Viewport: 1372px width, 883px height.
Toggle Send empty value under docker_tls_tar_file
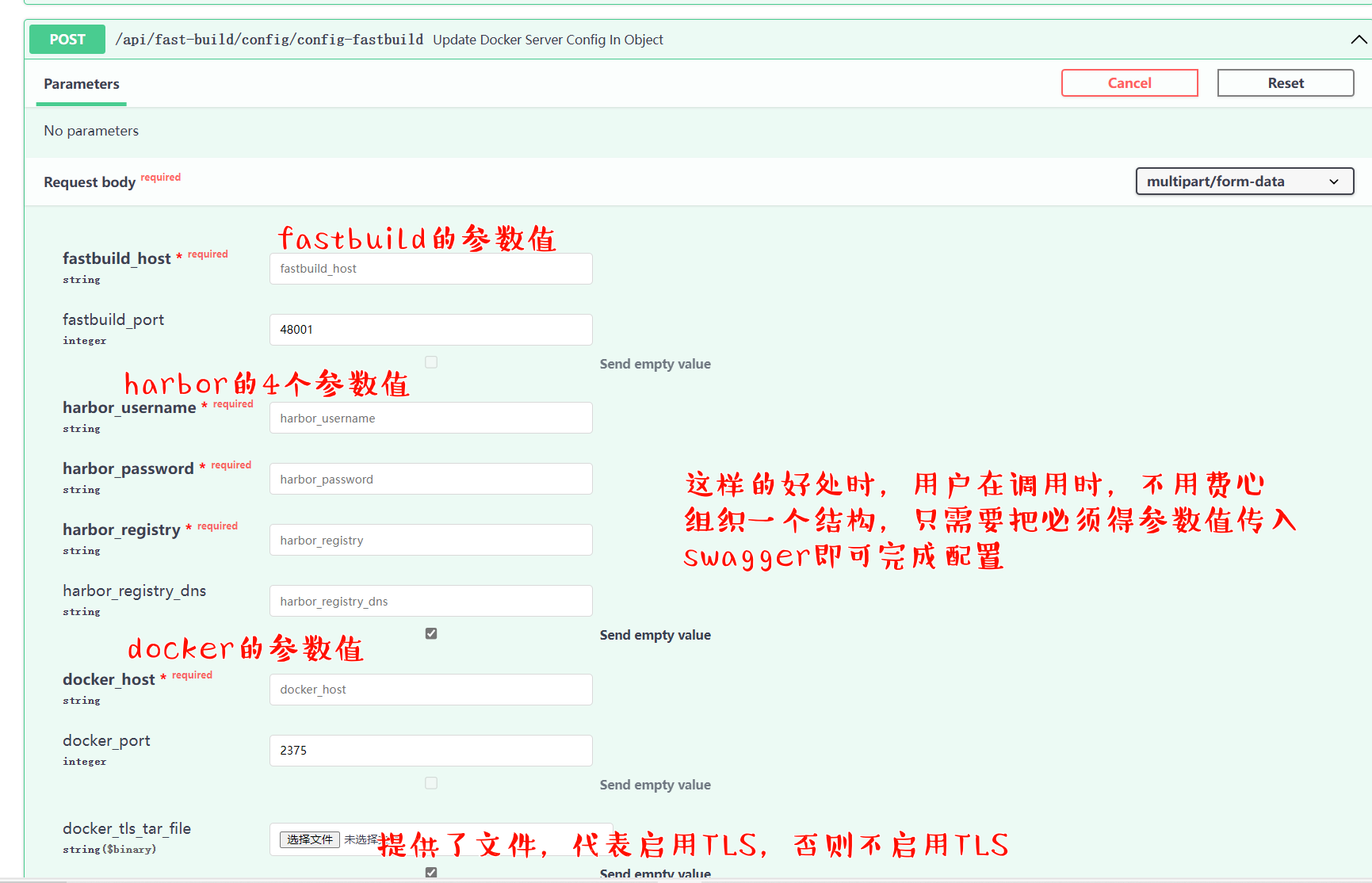point(431,873)
